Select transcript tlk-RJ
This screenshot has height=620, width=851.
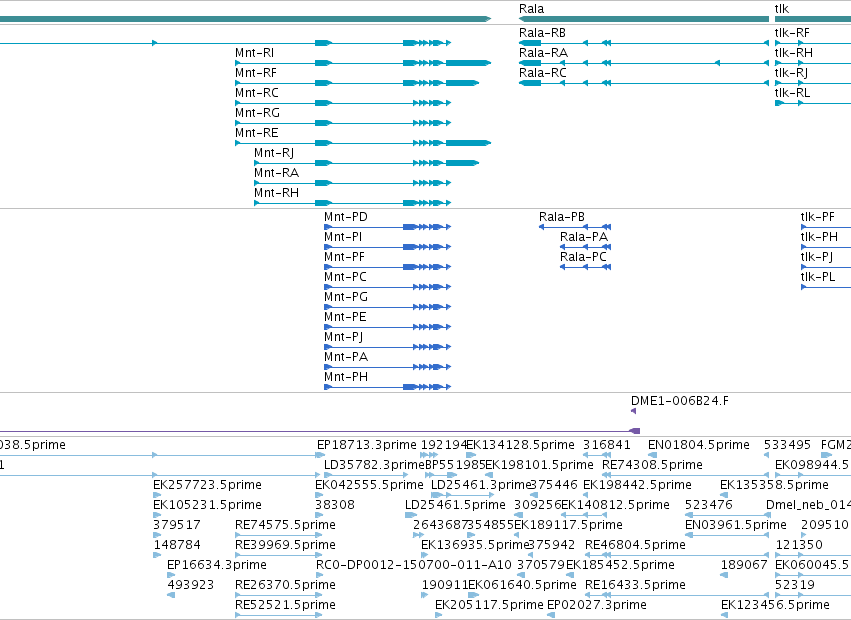click(791, 73)
